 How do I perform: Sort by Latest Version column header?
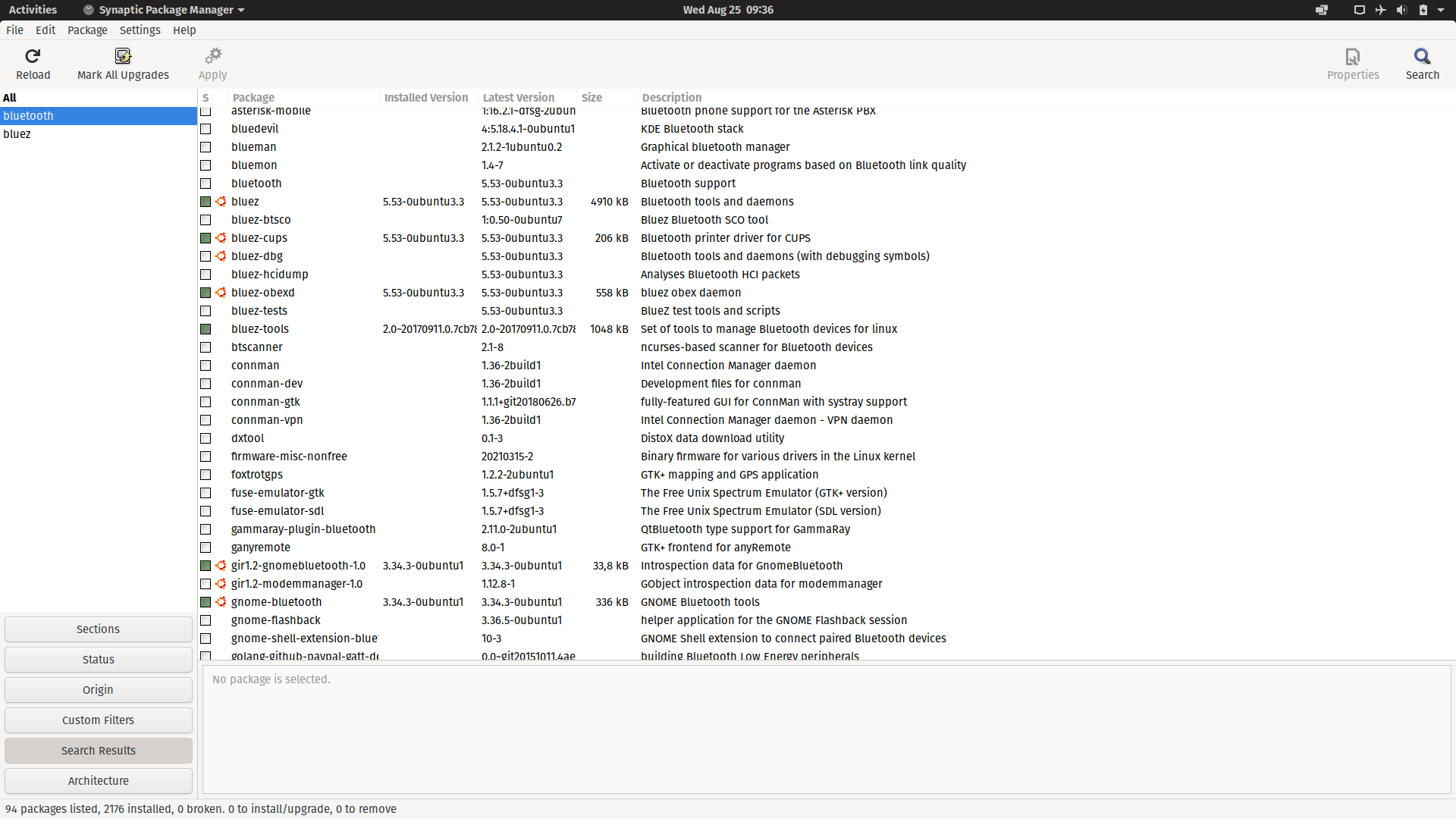point(527,98)
